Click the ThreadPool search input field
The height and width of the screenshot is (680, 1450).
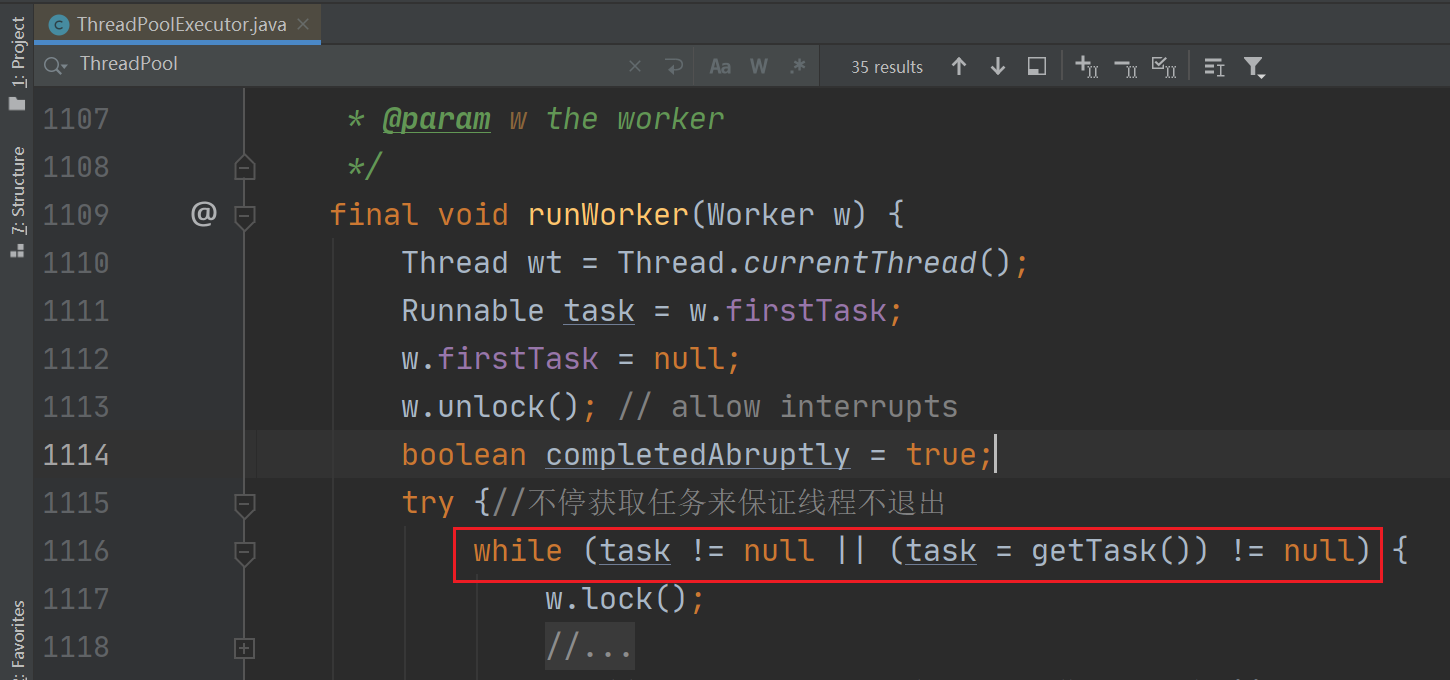pos(350,65)
